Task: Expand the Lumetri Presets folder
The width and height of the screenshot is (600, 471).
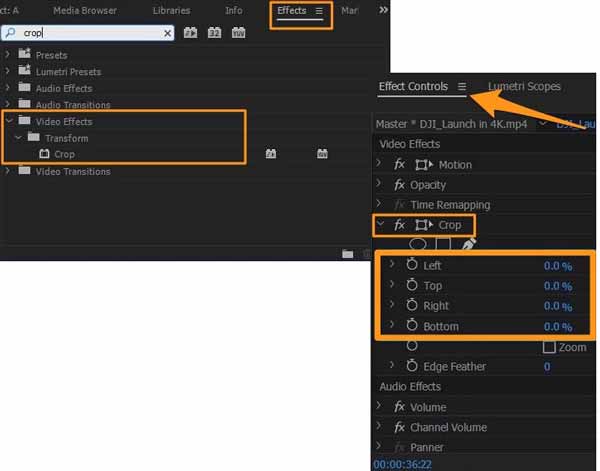Action: (x=9, y=72)
